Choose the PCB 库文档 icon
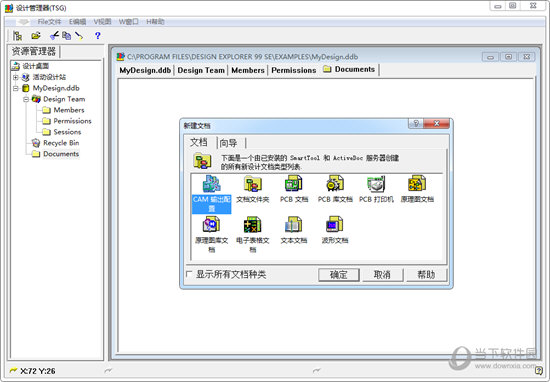This screenshot has height=382, width=550. pos(335,183)
